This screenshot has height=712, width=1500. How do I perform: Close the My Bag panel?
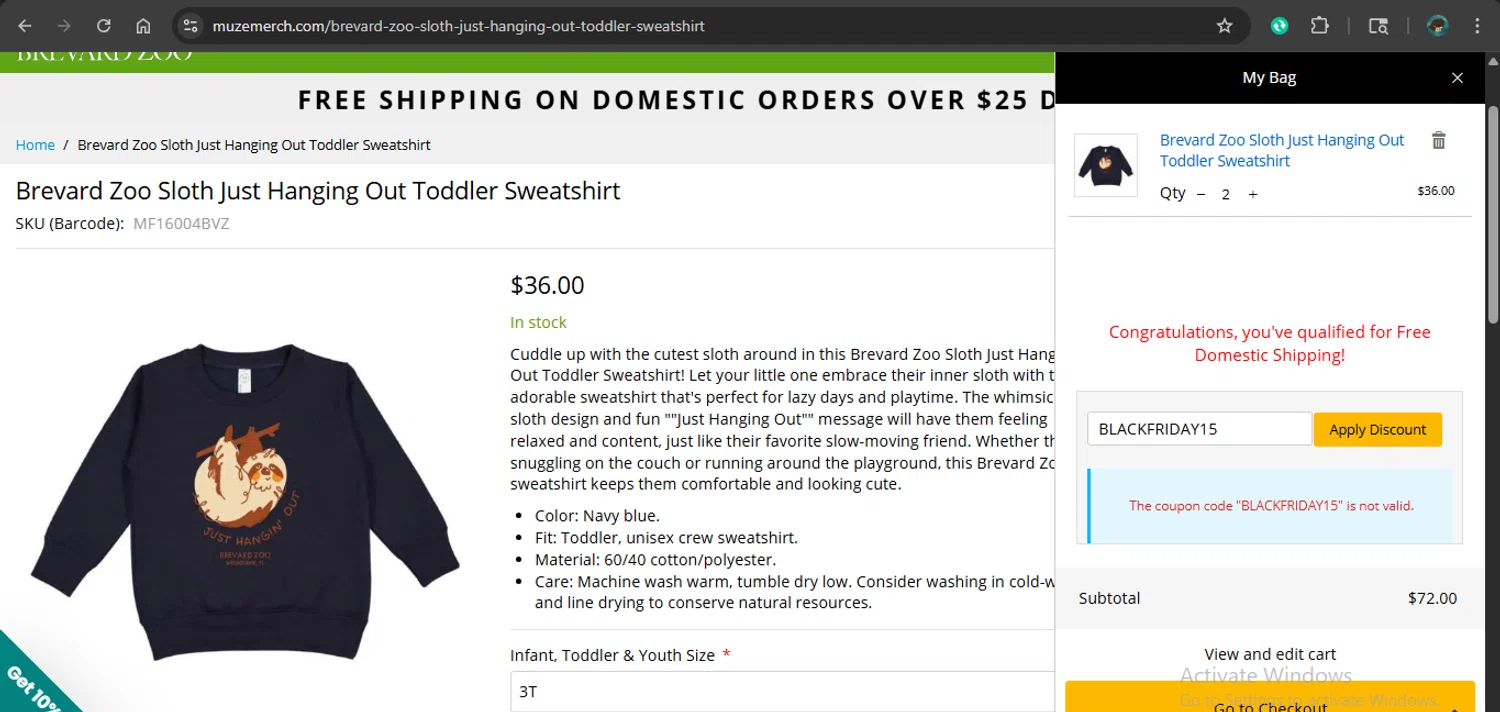[1457, 78]
